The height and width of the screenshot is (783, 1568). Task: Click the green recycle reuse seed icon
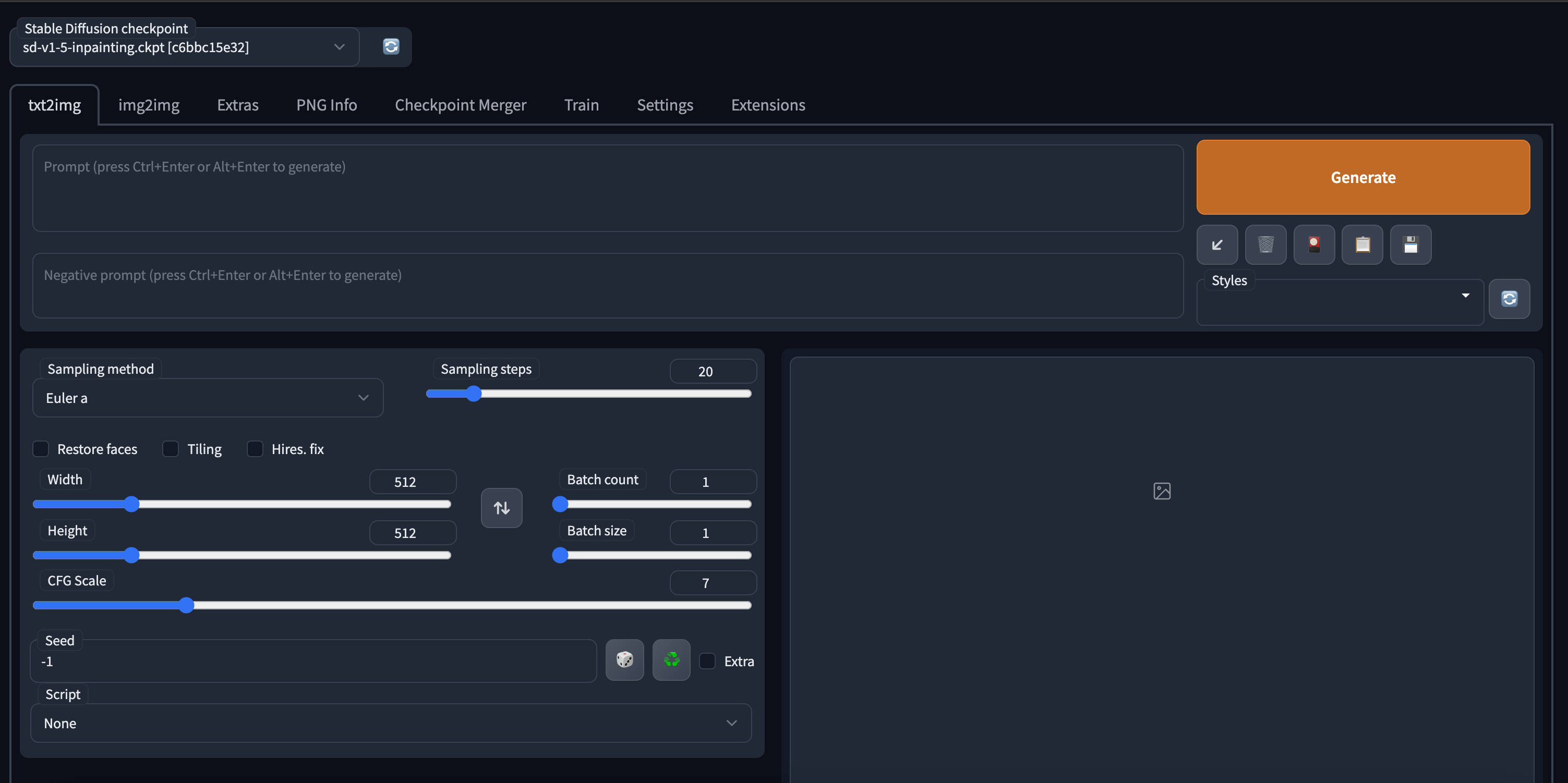coord(671,659)
